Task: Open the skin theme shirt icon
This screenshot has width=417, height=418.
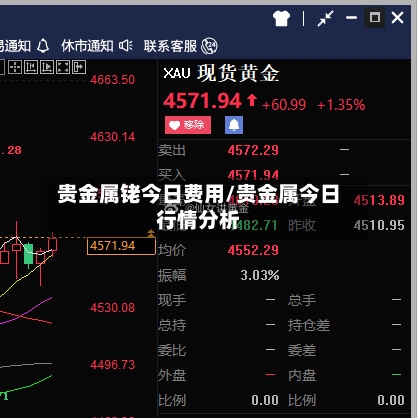Action: pos(282,18)
